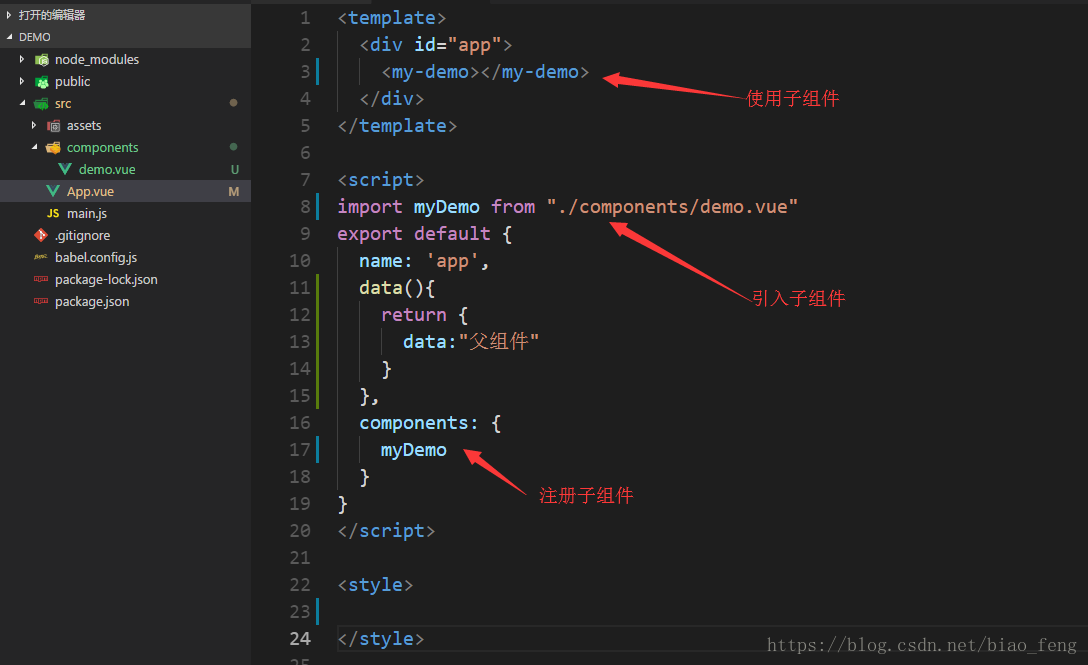
Task: Open demo.vue in the explorer
Action: (107, 169)
